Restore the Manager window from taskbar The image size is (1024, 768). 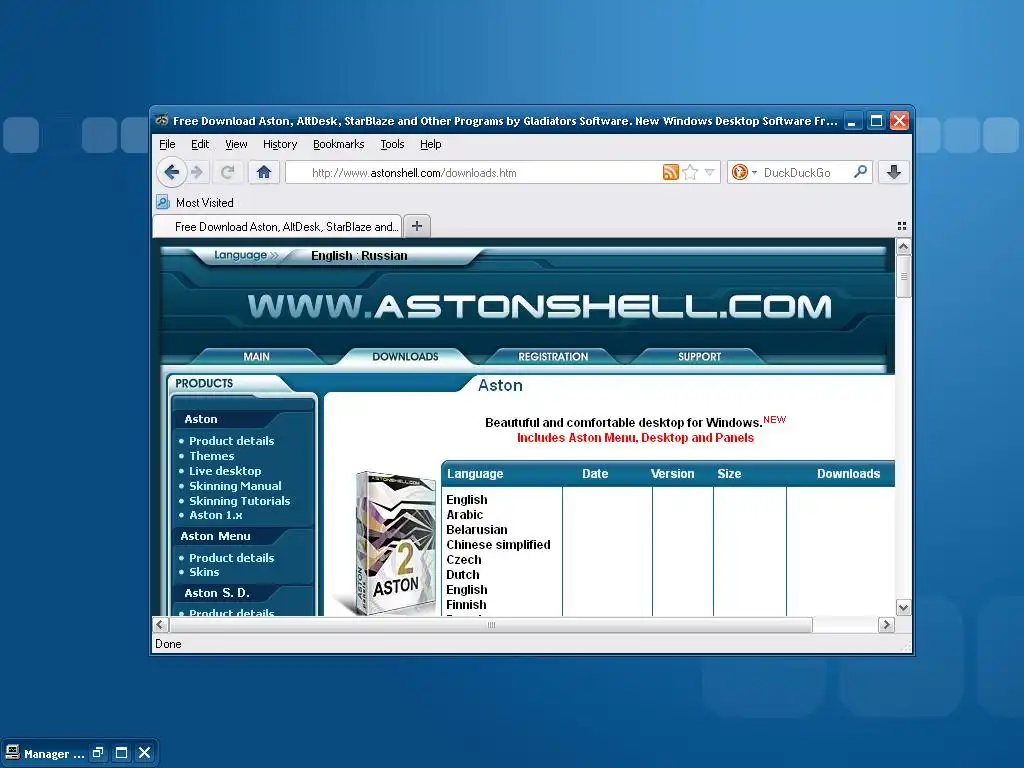(x=98, y=753)
